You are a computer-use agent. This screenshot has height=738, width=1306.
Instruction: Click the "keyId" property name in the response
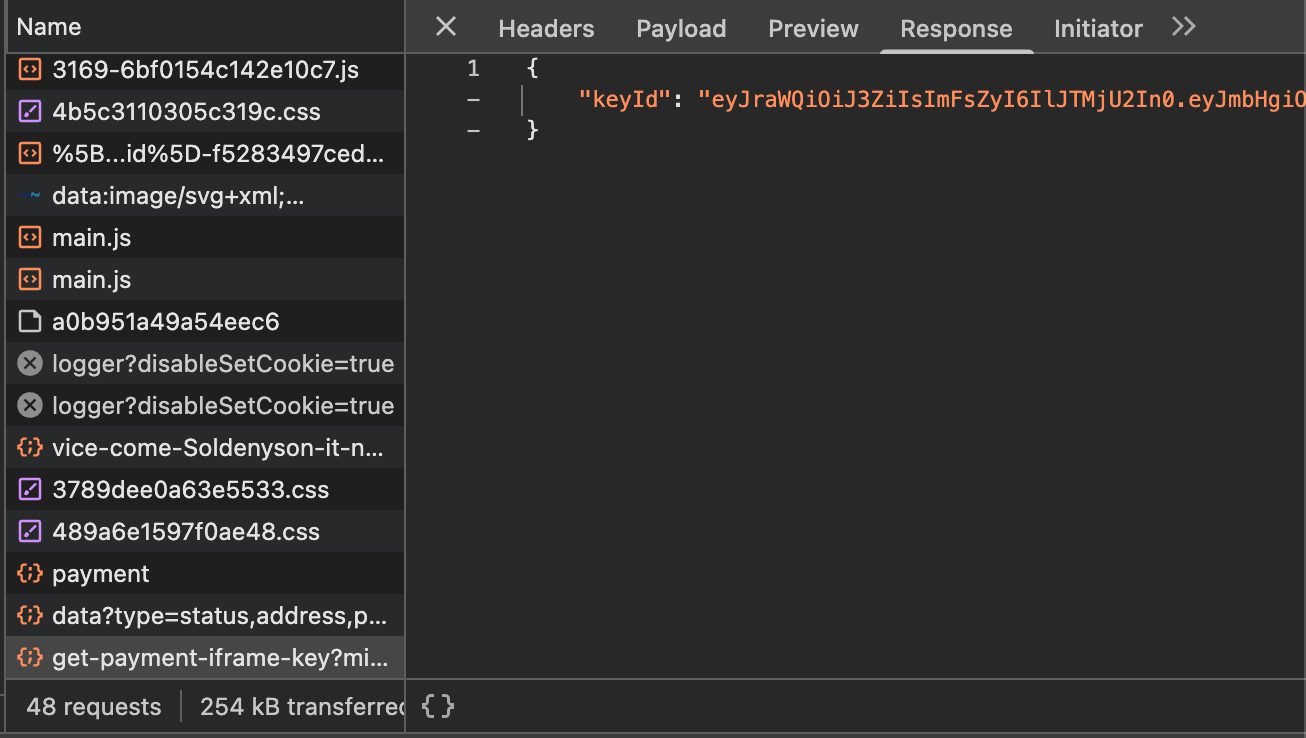623,100
